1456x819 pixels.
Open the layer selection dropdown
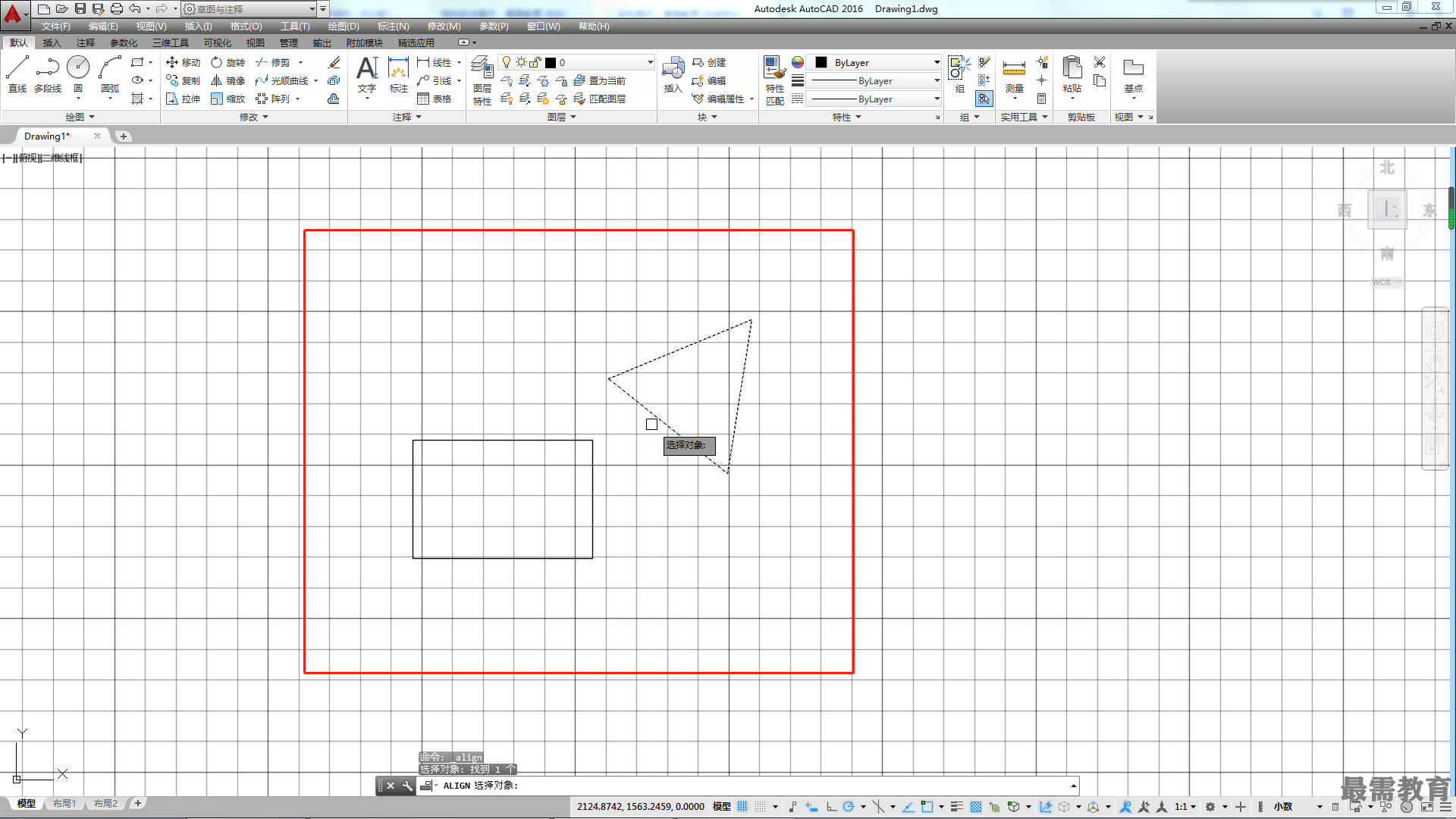click(576, 62)
